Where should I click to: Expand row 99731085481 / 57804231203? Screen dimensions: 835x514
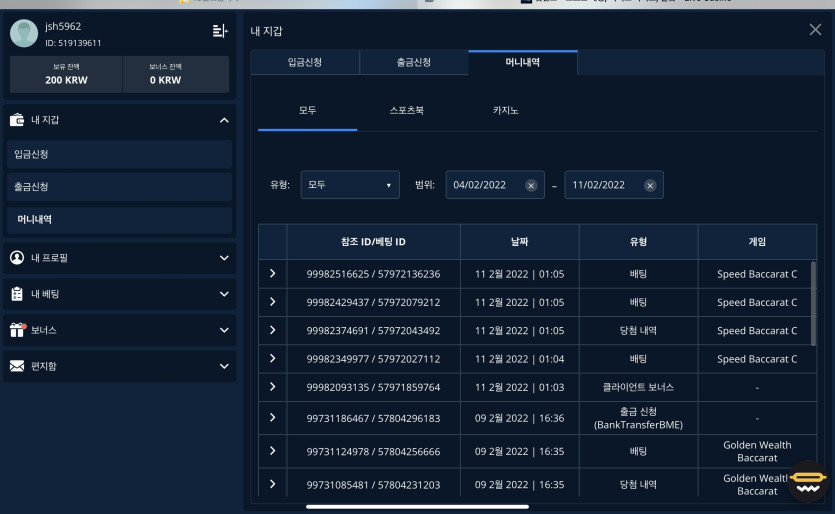tap(273, 484)
